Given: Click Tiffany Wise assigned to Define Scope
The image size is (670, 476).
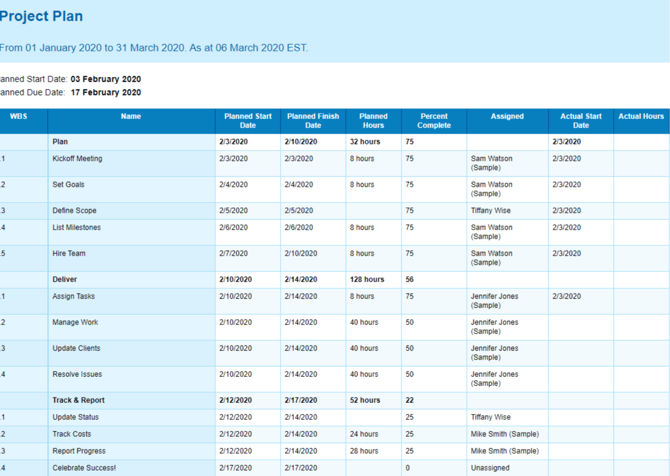Looking at the screenshot, I should (491, 211).
